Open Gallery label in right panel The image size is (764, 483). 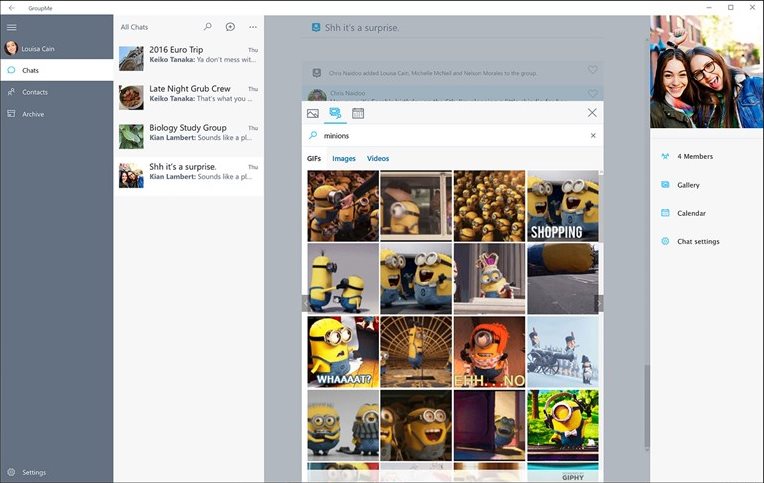pos(688,185)
